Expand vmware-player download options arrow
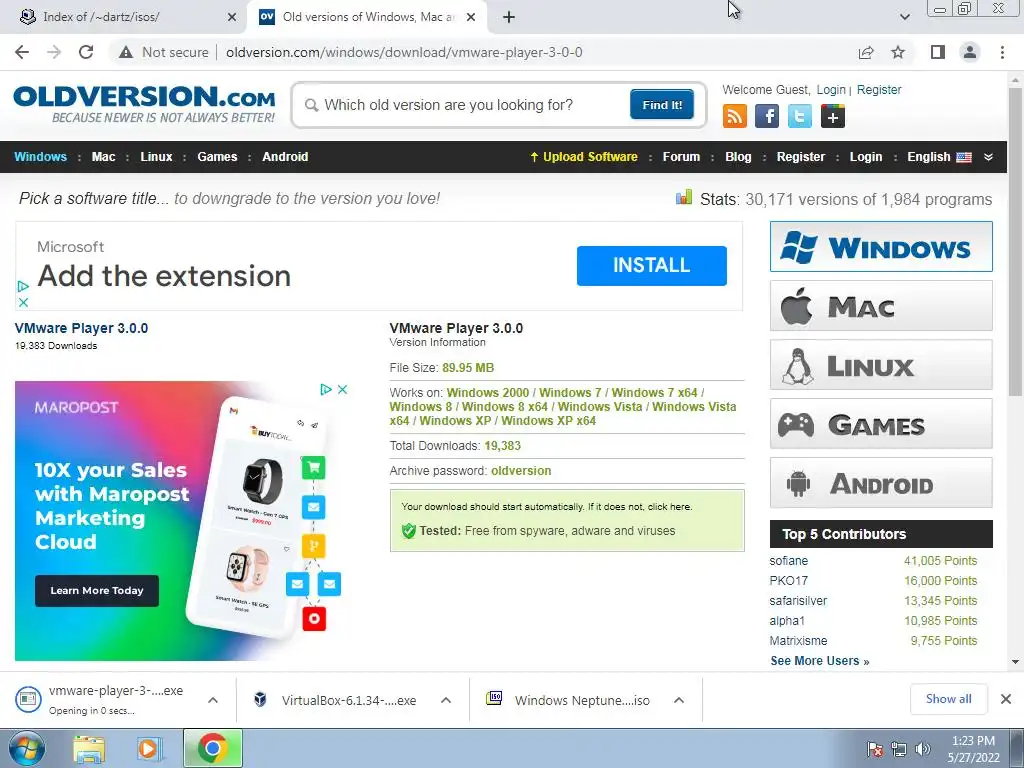 (213, 700)
